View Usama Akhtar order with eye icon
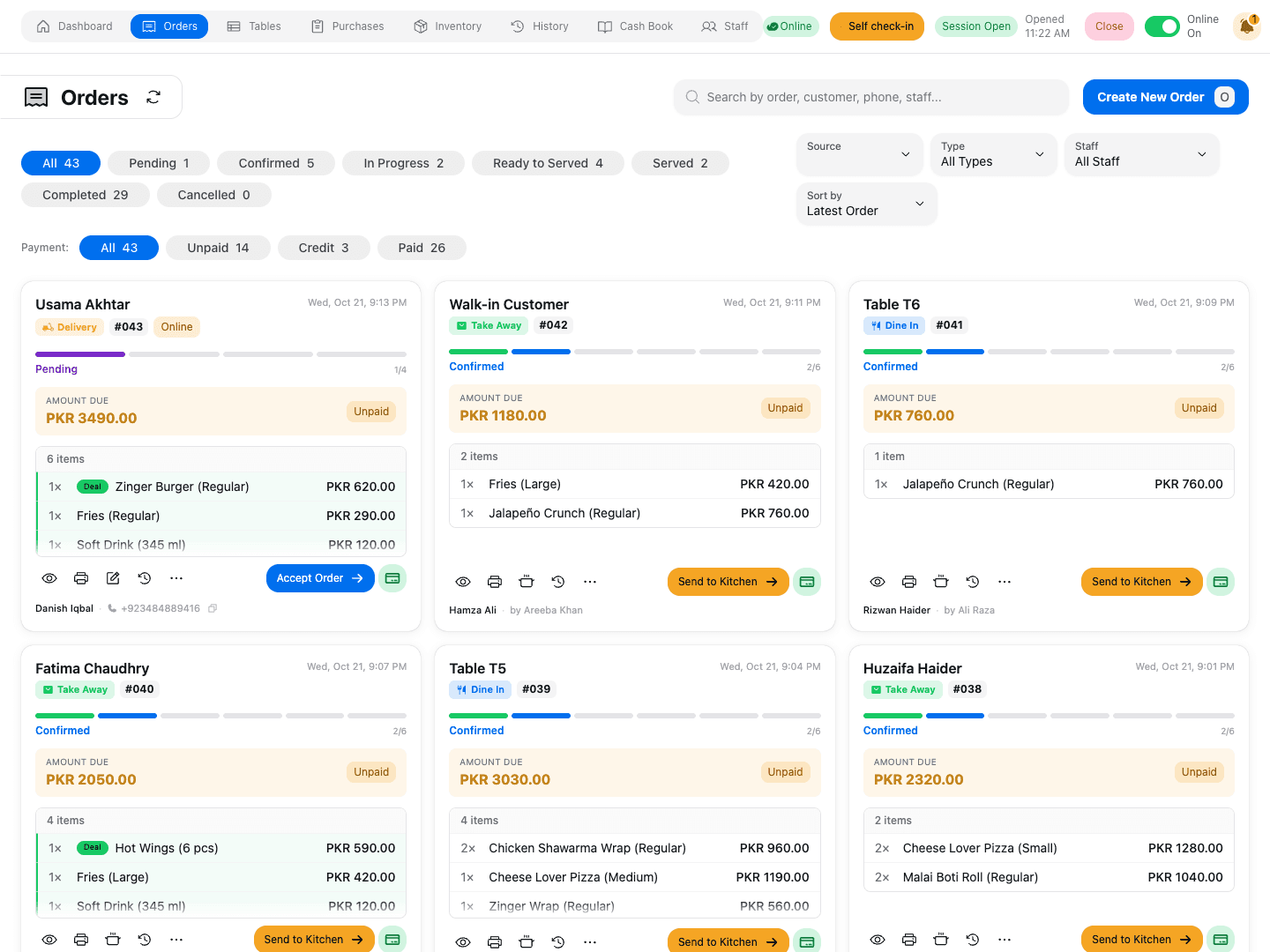Screen dimensions: 1270x952 pyautogui.click(x=49, y=578)
